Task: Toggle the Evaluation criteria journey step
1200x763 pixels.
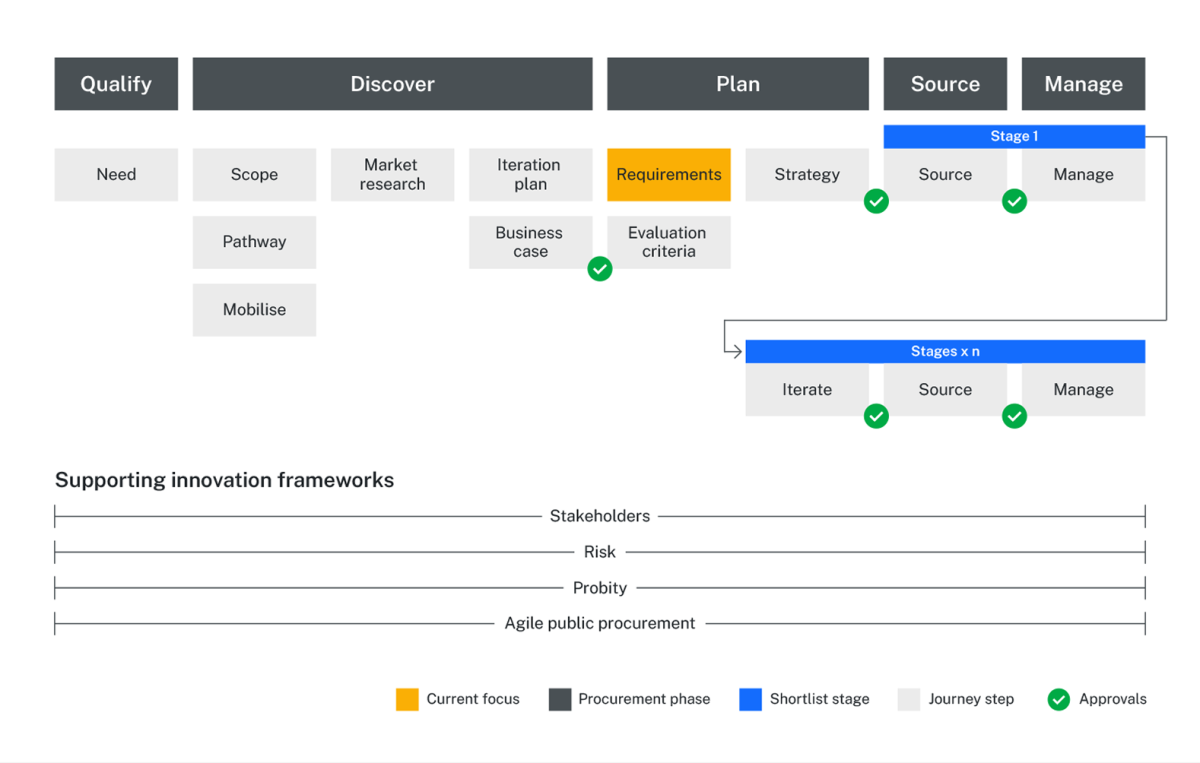Action: pos(668,242)
